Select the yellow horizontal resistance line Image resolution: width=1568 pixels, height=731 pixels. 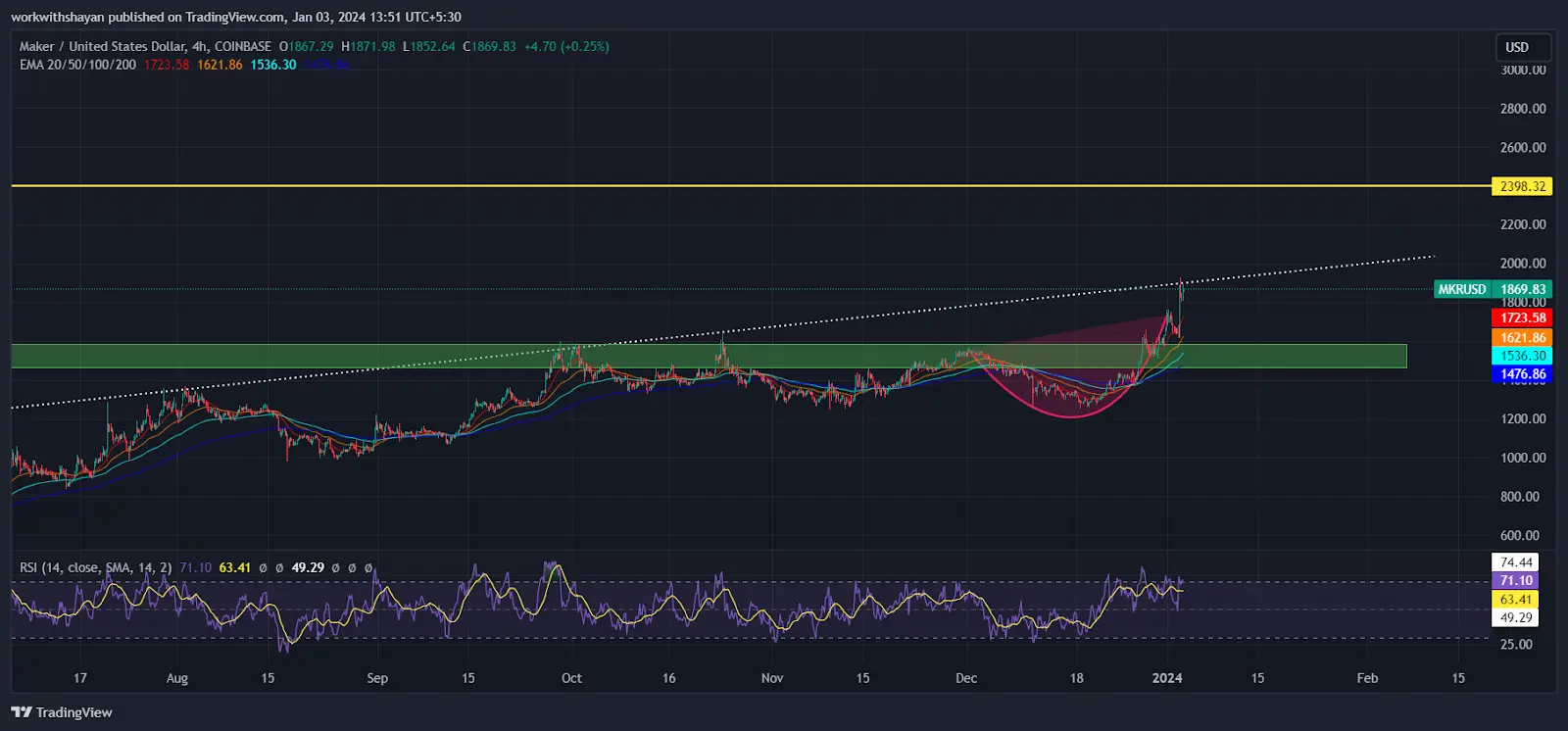click(x=686, y=185)
